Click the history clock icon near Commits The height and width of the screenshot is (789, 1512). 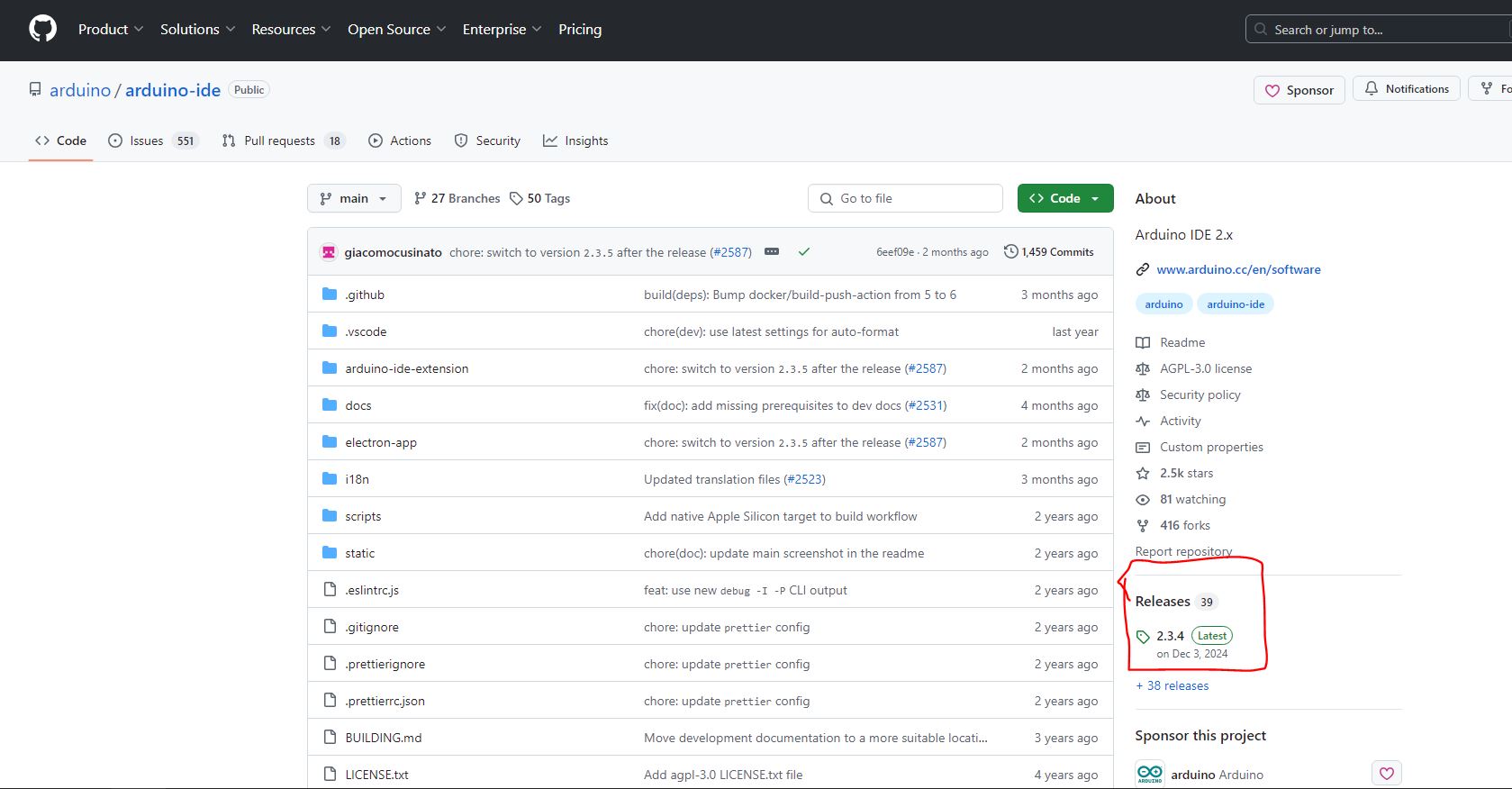click(x=1010, y=251)
